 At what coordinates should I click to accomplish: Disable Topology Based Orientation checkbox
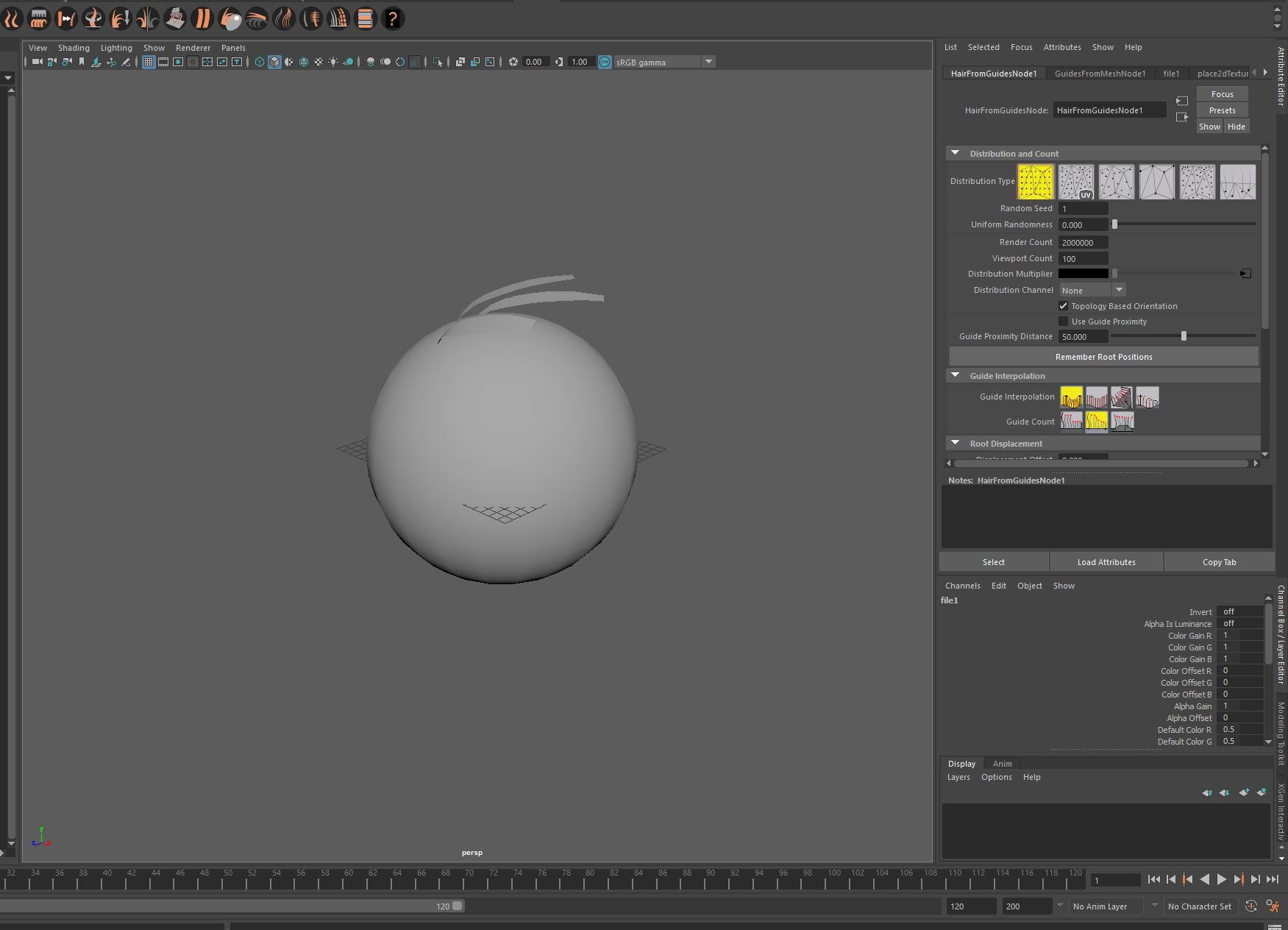click(1063, 306)
